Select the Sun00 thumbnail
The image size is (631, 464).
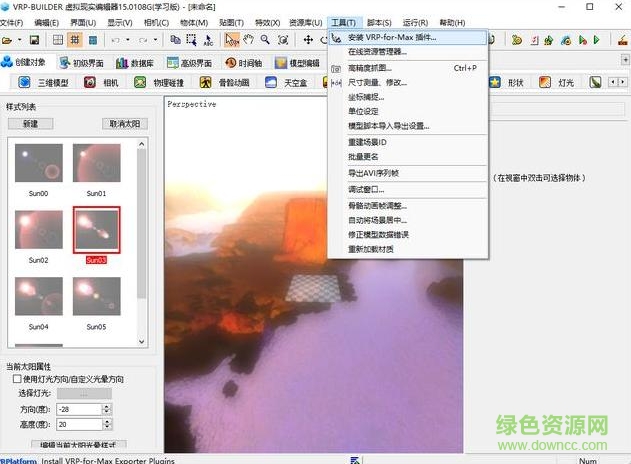[39, 163]
